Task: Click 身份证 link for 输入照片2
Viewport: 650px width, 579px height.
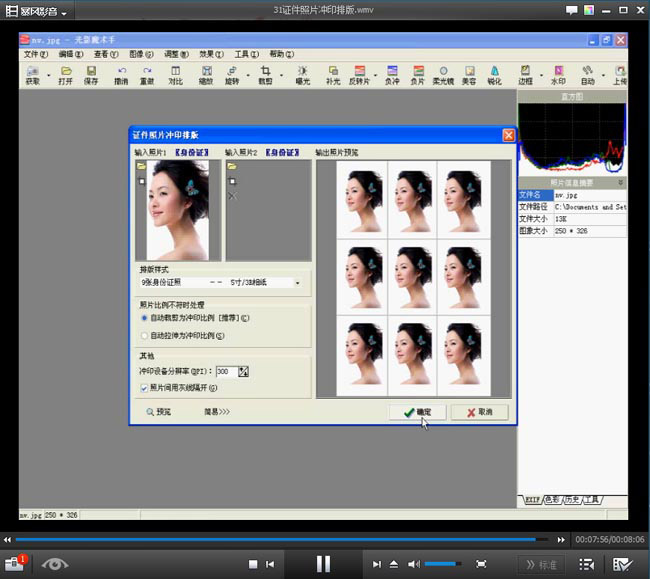Action: click(x=282, y=153)
